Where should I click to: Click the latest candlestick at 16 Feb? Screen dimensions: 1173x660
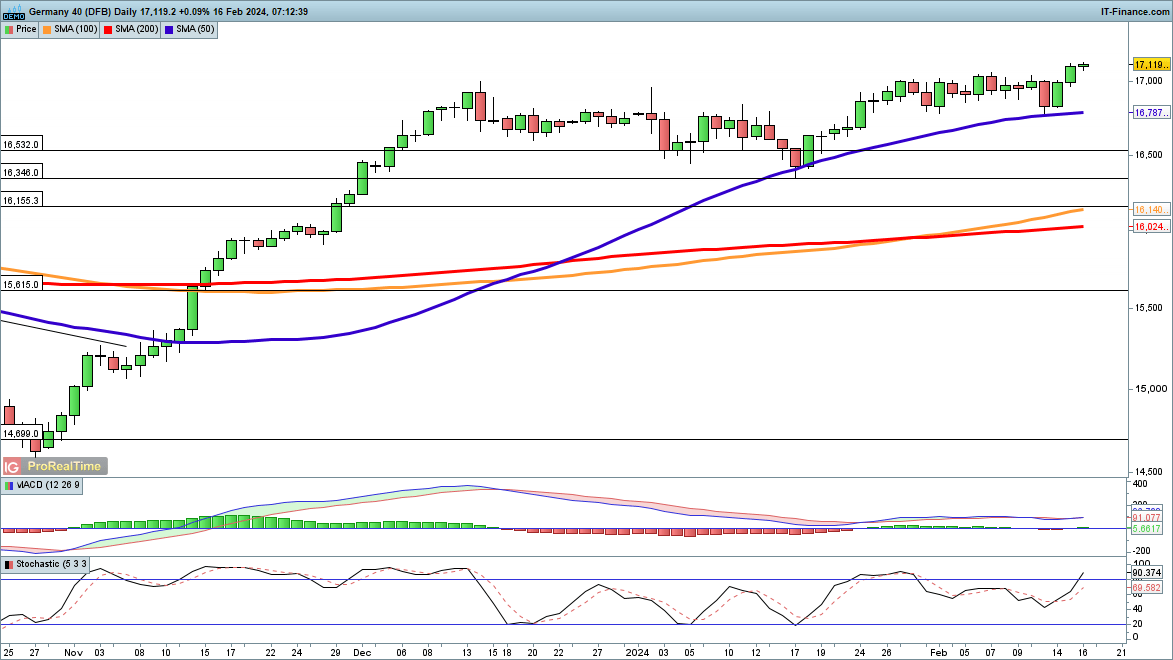click(1083, 66)
